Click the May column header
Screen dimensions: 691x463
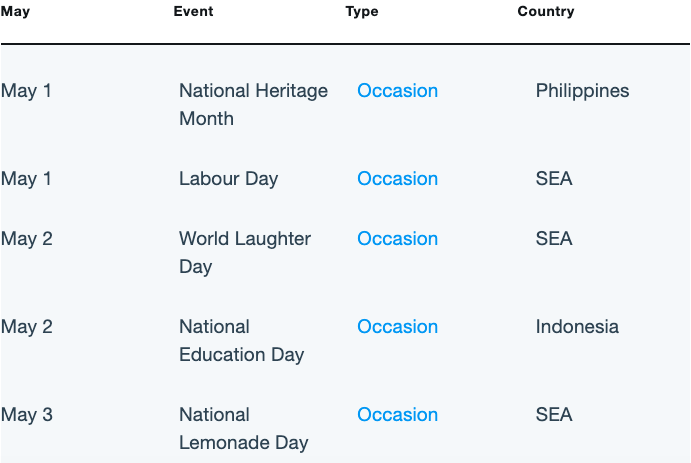point(15,11)
